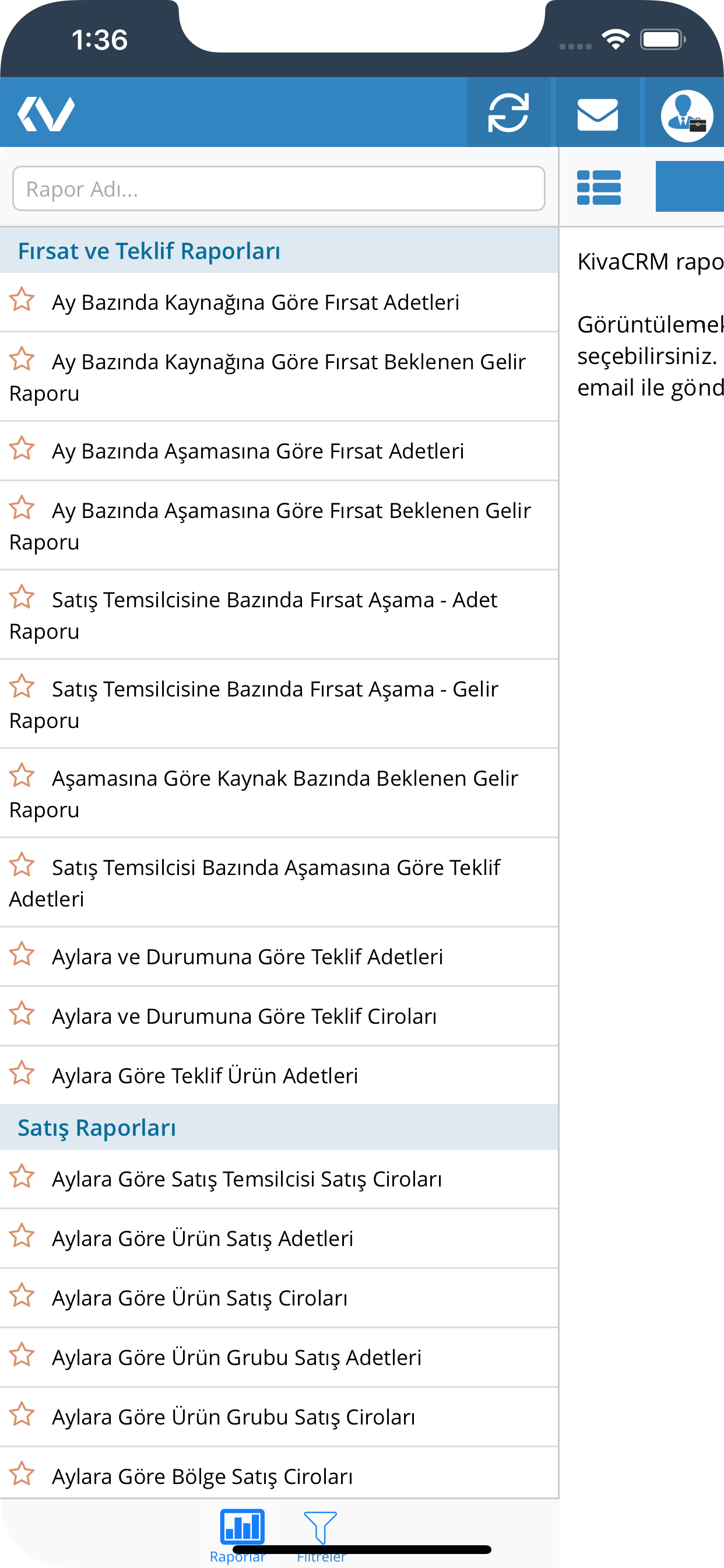The image size is (724, 1568).
Task: Open the mail envelope icon
Action: click(598, 114)
